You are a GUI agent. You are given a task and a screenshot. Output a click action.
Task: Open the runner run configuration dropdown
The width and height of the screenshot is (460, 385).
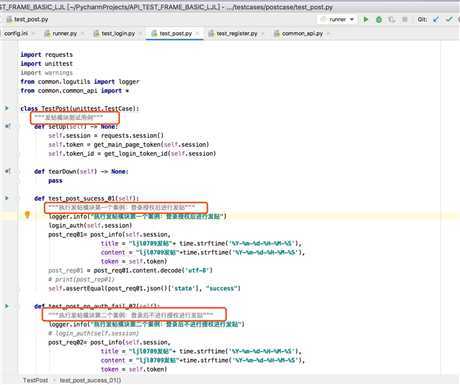point(338,19)
